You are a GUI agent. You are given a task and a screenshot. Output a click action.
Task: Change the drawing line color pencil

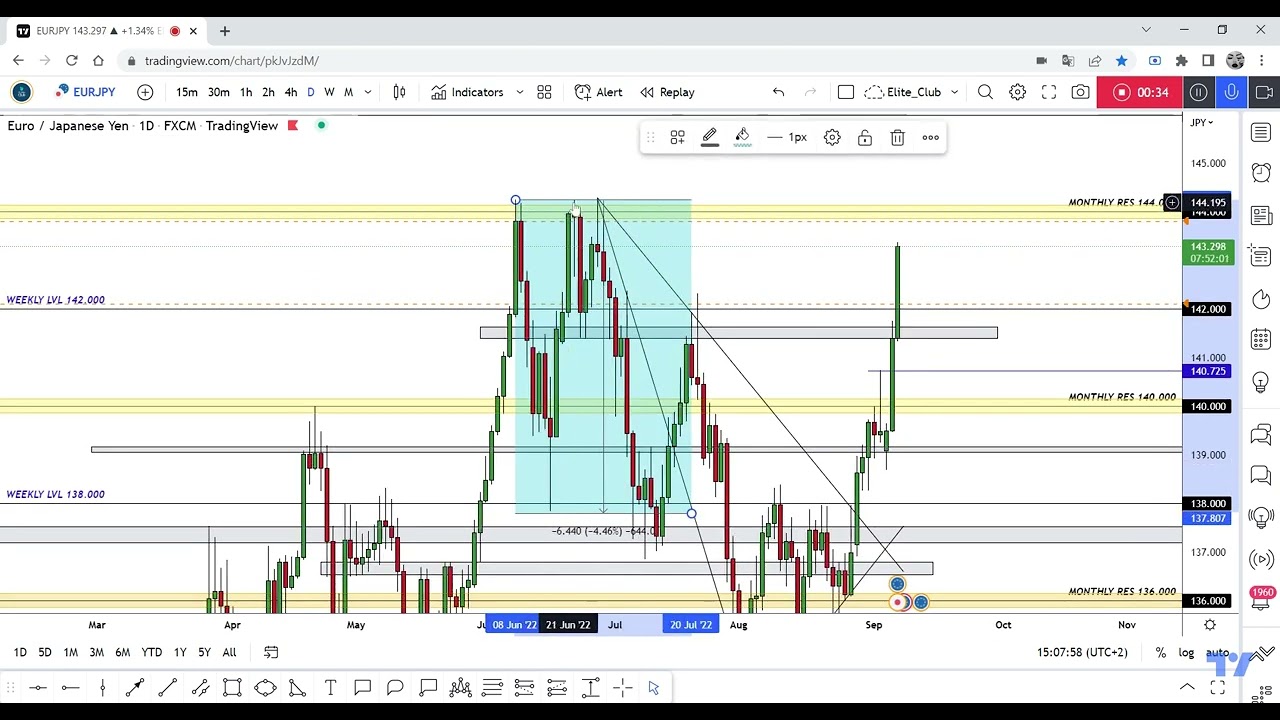click(709, 137)
